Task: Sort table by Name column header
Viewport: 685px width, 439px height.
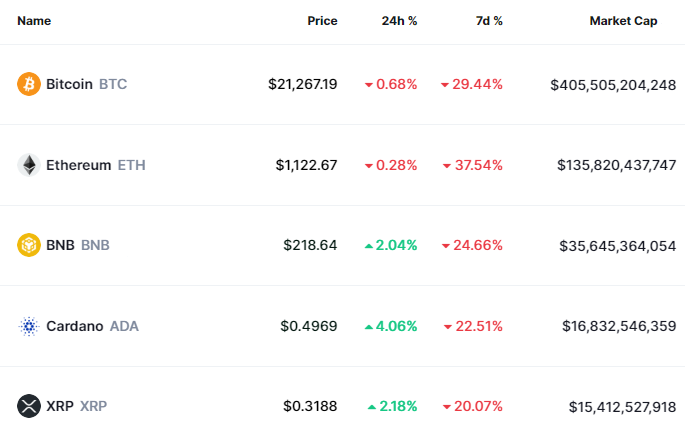Action: [x=34, y=21]
